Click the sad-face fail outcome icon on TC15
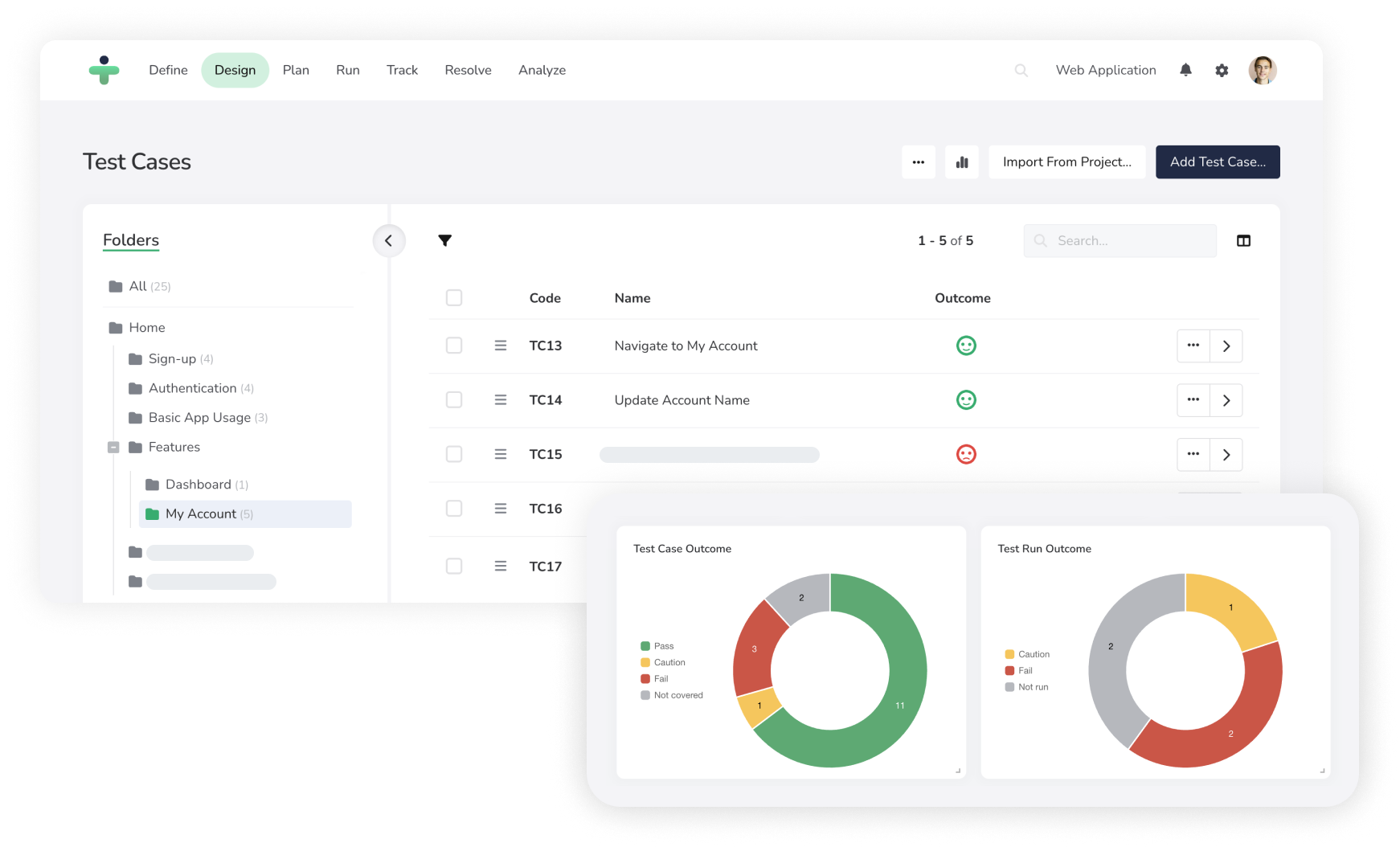Viewport: 1400px width, 847px height. point(966,454)
